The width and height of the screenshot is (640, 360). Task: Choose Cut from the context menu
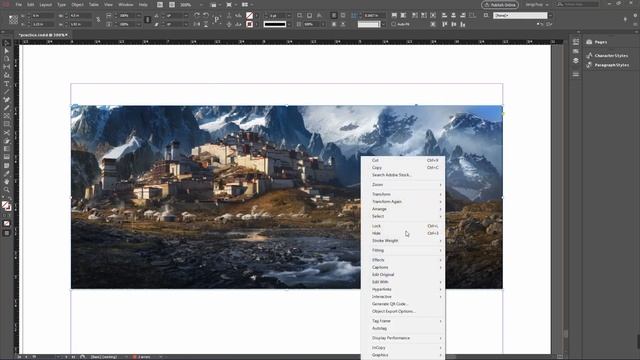point(403,160)
